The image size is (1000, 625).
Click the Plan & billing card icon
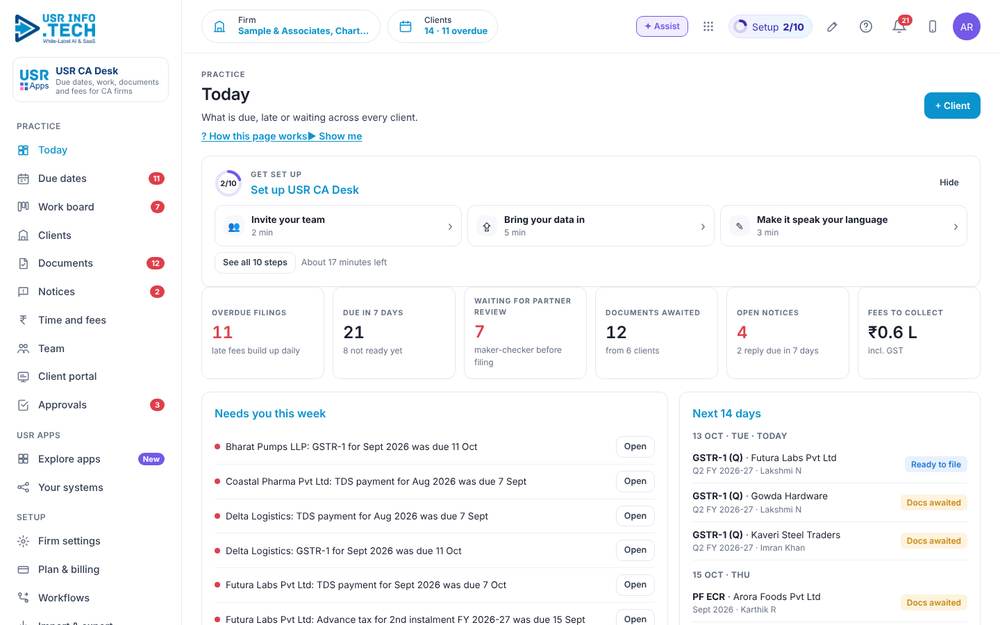pos(23,570)
